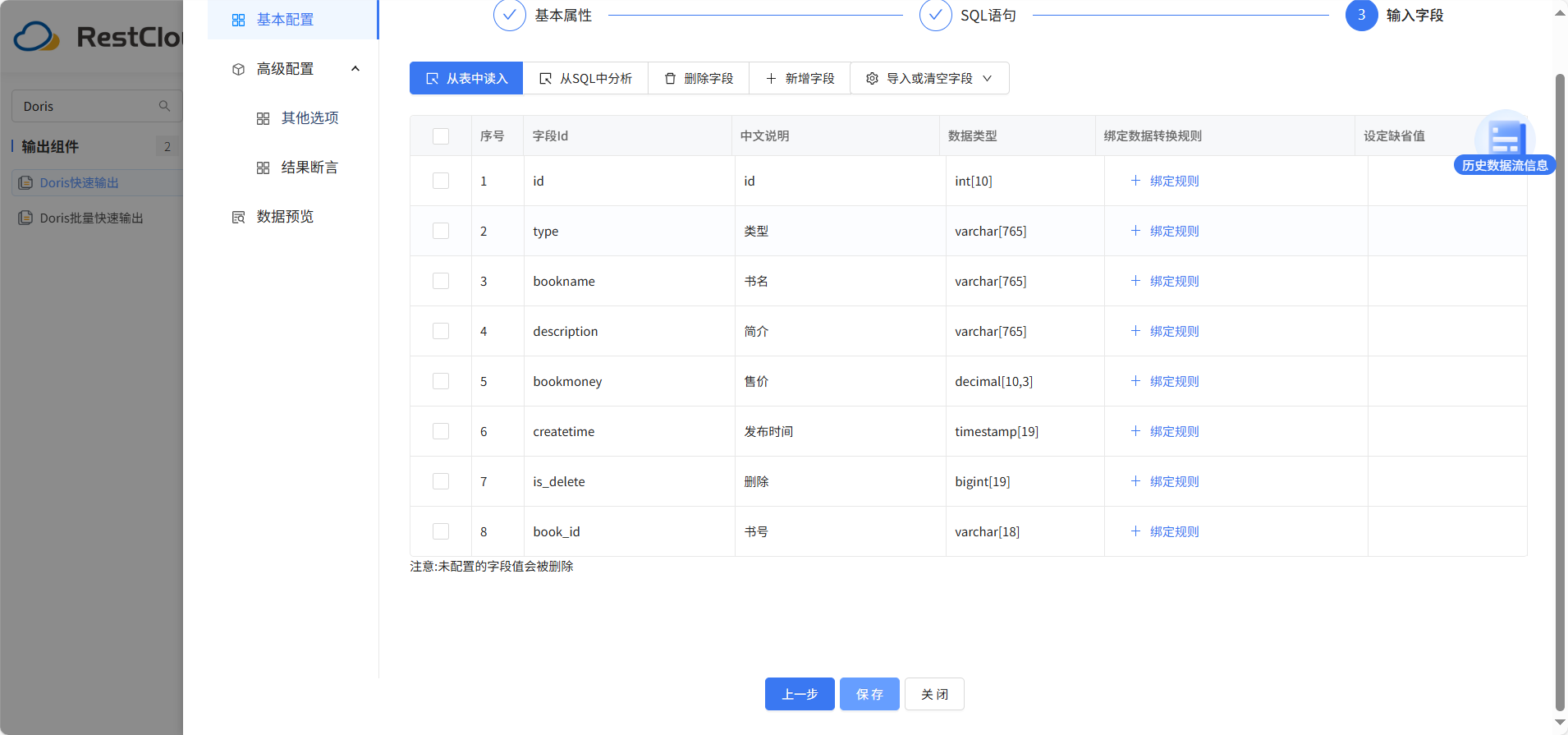Click 绑定规则 link in the createtime row
This screenshot has width=1568, height=735.
pos(1165,431)
